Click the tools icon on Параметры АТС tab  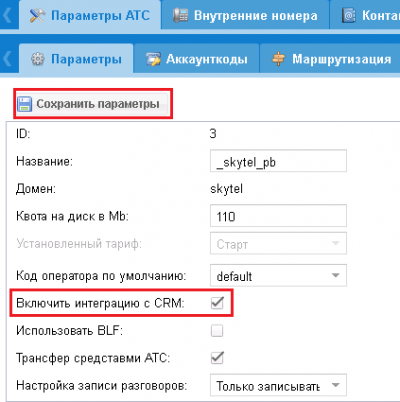point(37,16)
